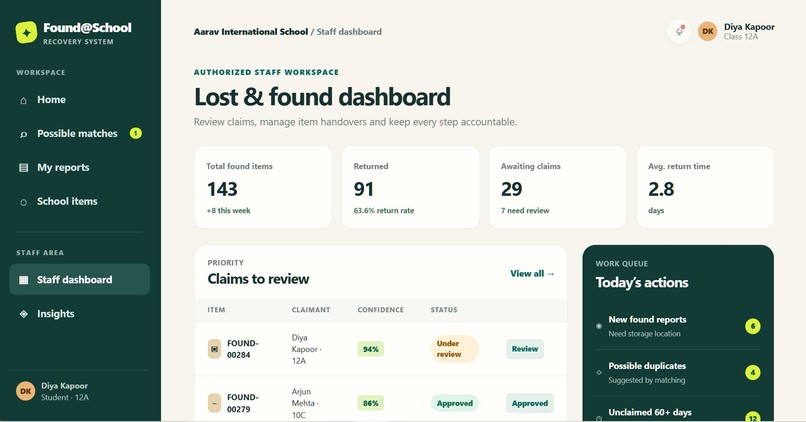Click the Home house icon

point(23,100)
